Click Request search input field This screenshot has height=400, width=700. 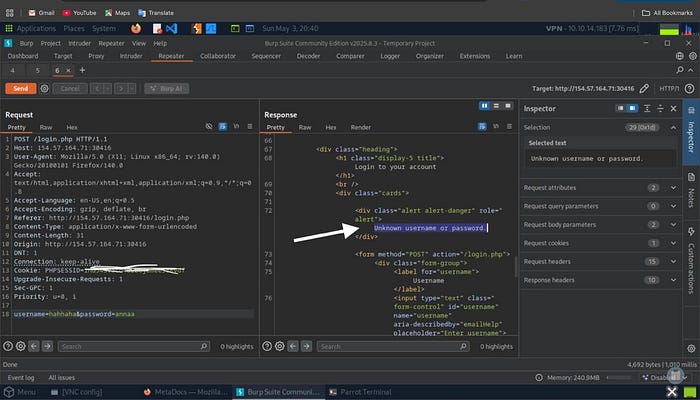133,346
